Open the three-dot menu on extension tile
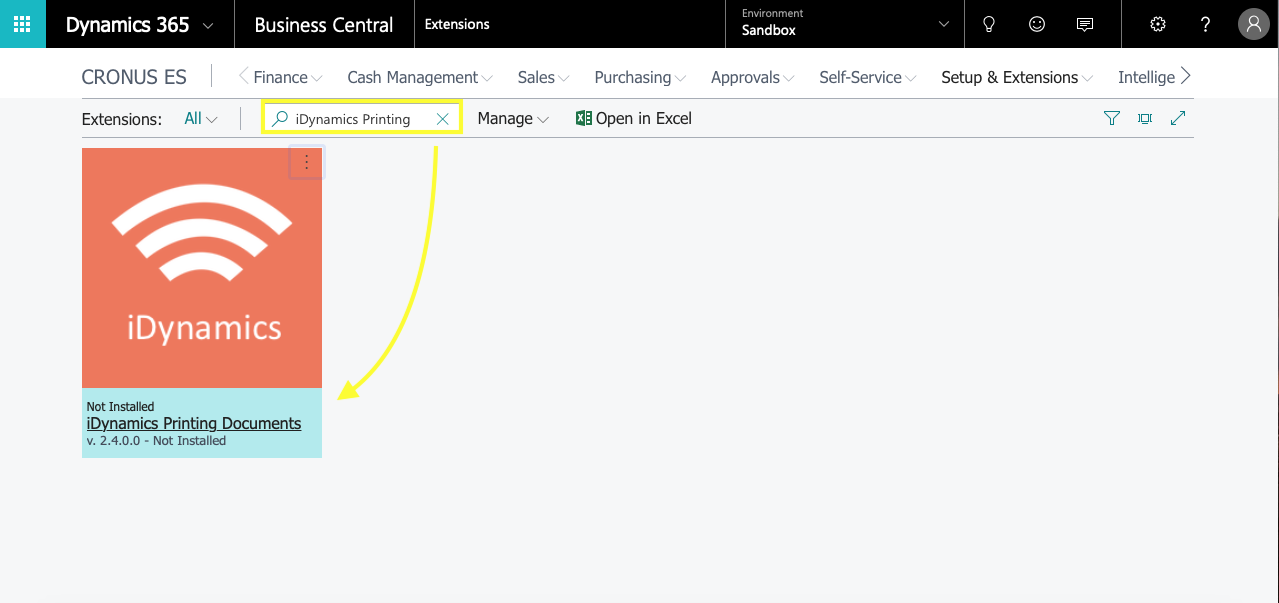The height and width of the screenshot is (603, 1279). tap(307, 163)
